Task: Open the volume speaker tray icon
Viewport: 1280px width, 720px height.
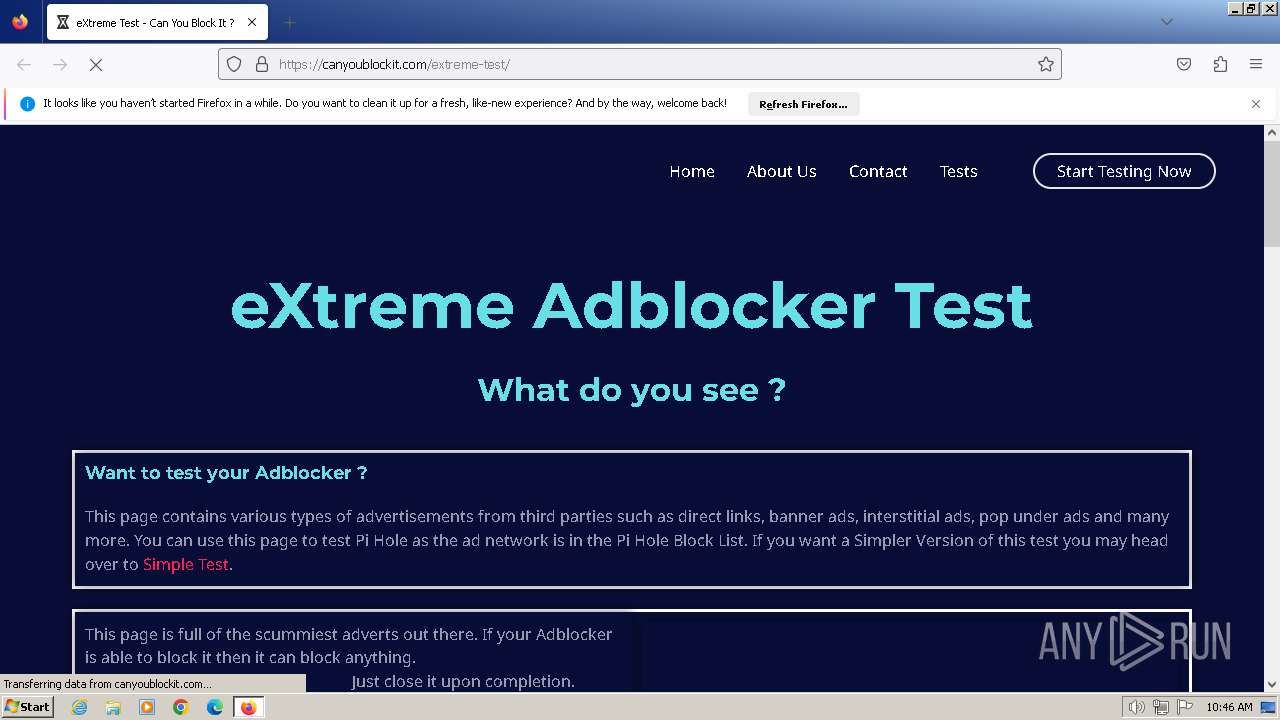Action: tap(1137, 707)
